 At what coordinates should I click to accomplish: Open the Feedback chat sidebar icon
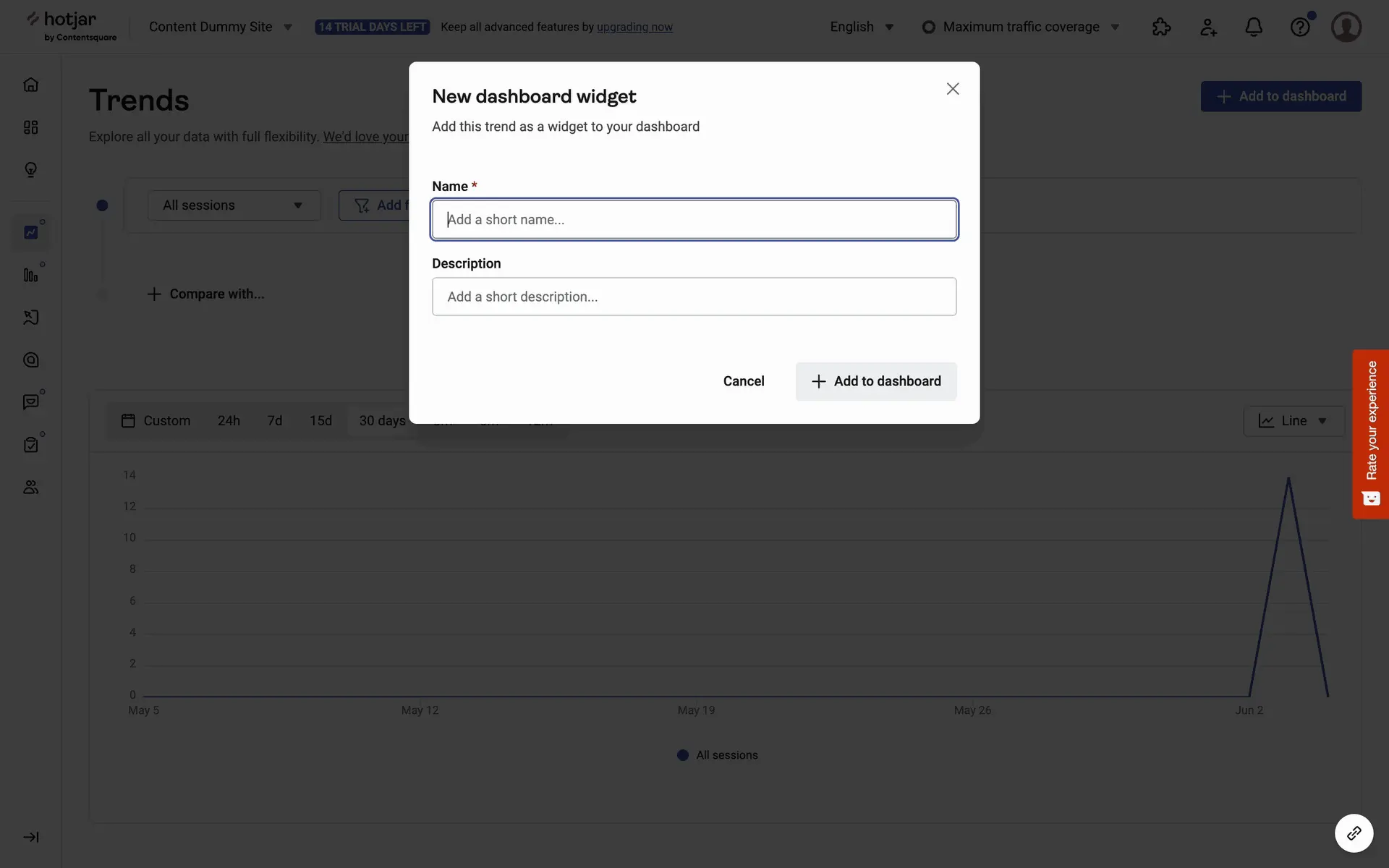tap(30, 402)
